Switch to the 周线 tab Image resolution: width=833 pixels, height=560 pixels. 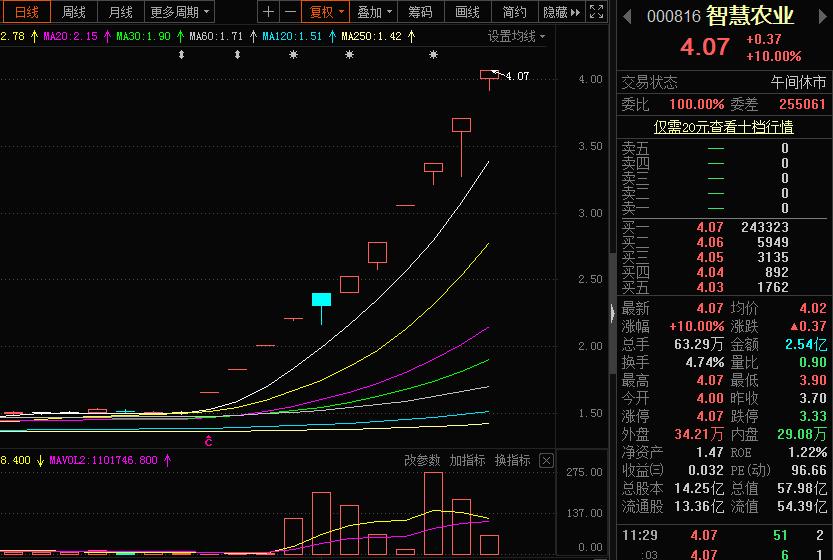click(74, 12)
